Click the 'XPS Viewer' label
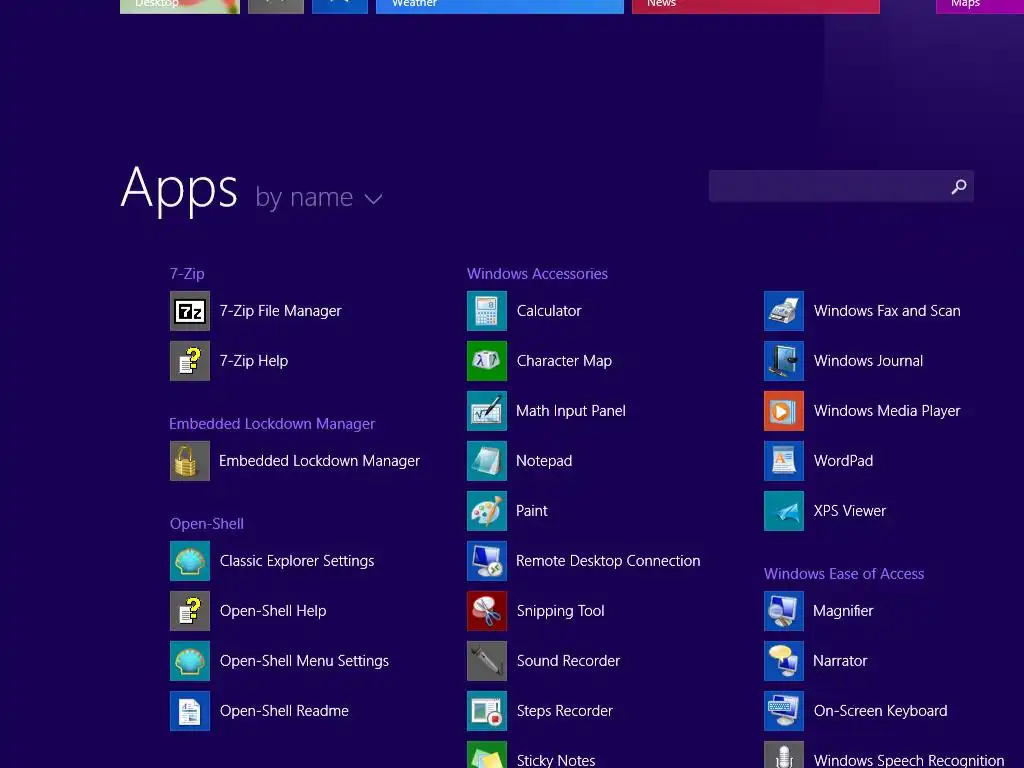1024x768 pixels. click(850, 511)
